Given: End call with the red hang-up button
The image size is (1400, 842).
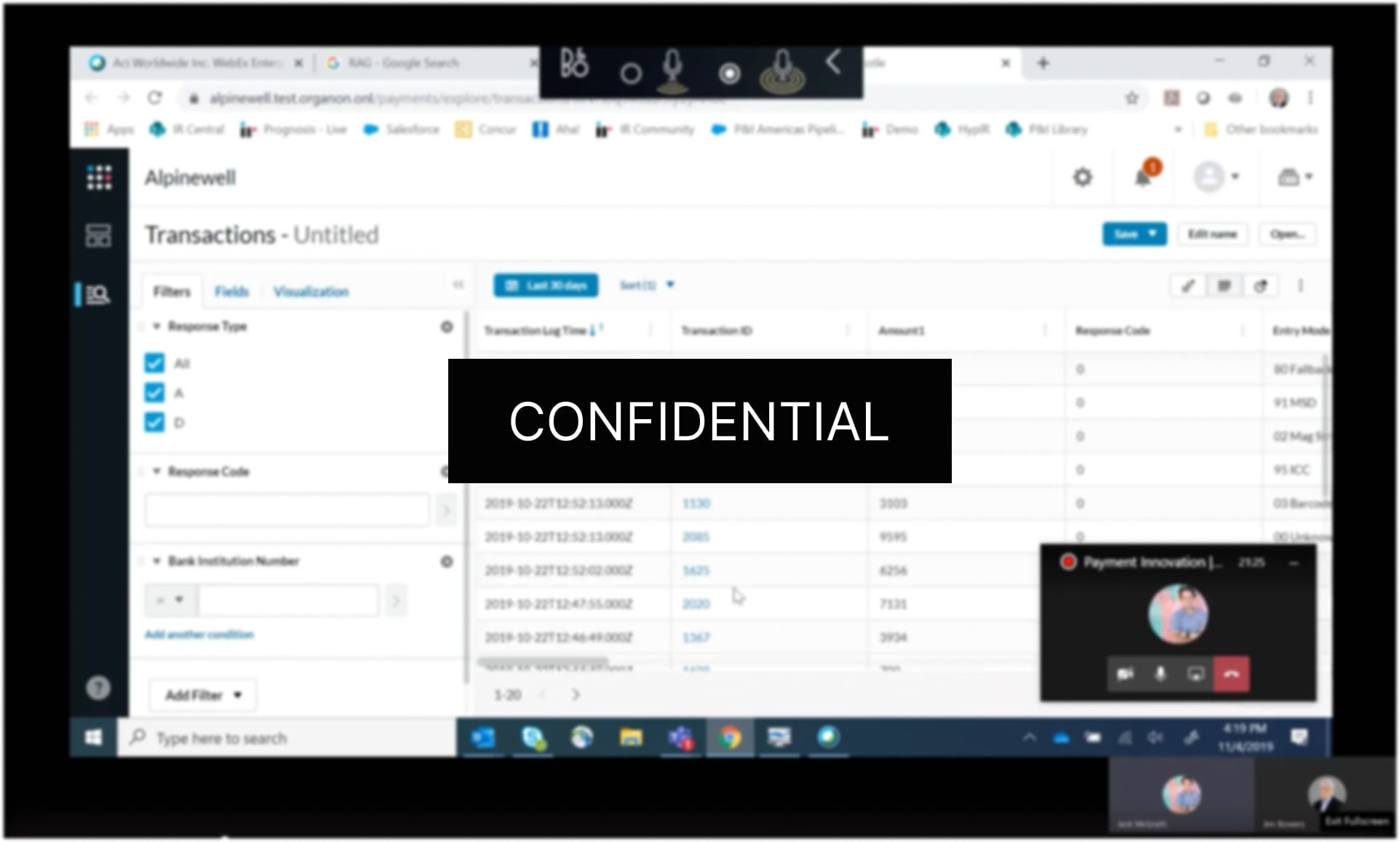Looking at the screenshot, I should point(1231,674).
